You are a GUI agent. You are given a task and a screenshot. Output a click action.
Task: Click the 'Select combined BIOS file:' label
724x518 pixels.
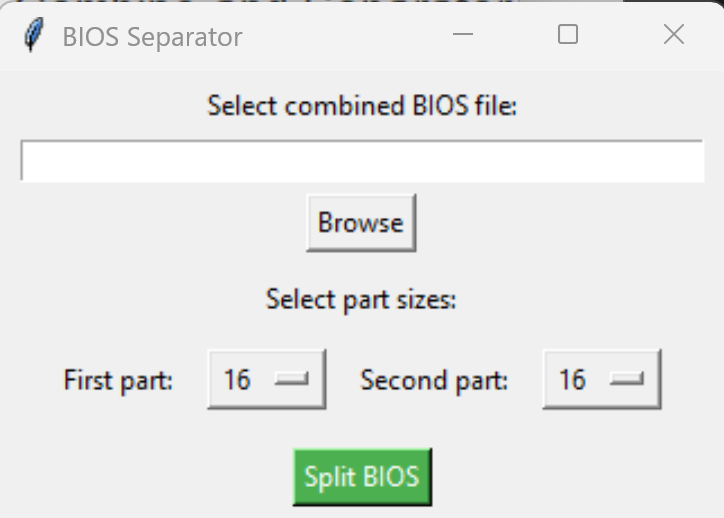tap(362, 105)
